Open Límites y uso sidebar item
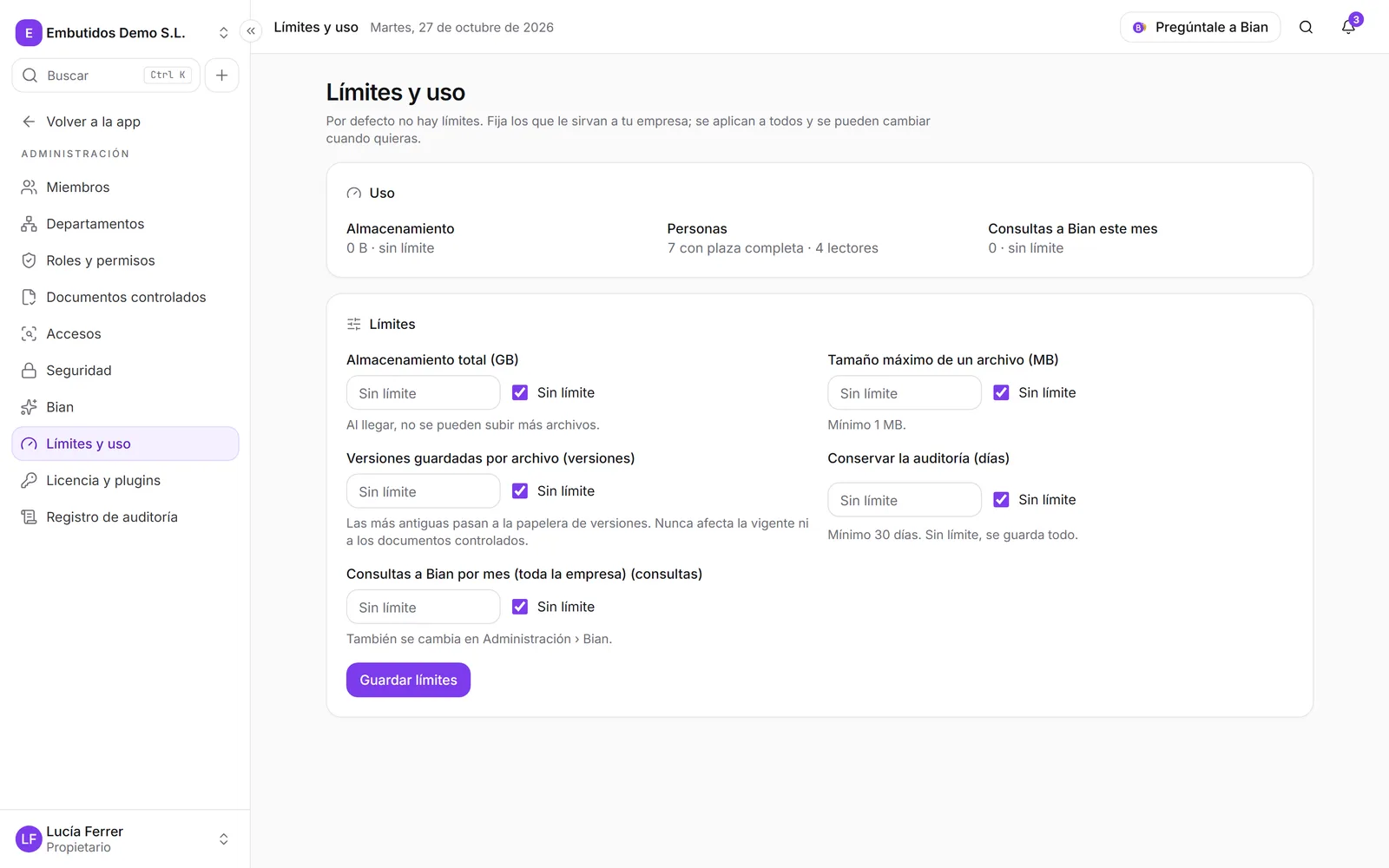The width and height of the screenshot is (1389, 868). pos(125,444)
